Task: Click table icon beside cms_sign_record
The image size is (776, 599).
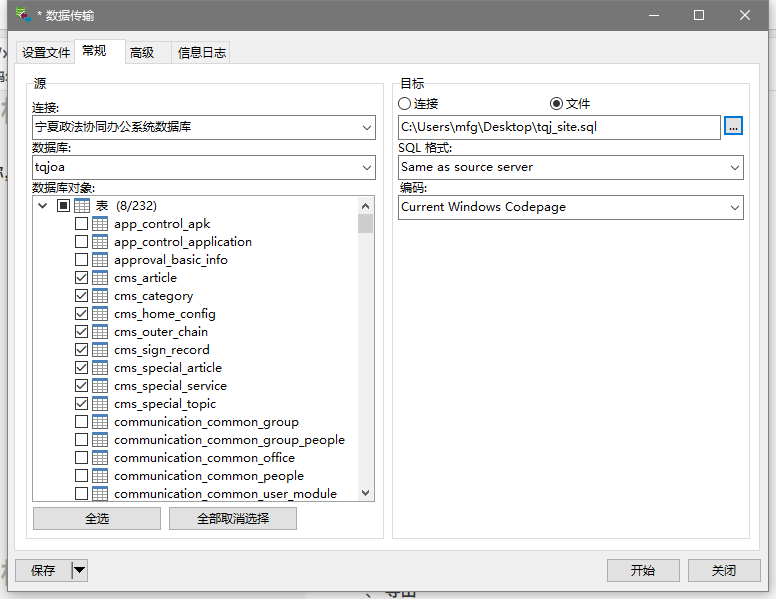Action: [x=100, y=349]
